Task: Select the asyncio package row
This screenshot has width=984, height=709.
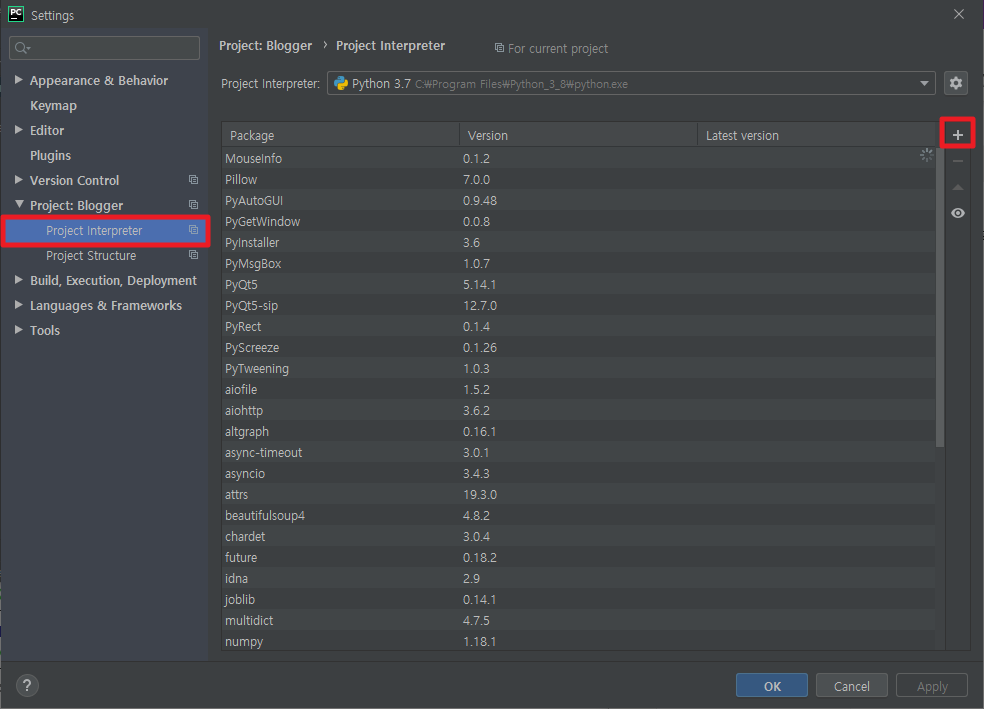Action: [579, 474]
